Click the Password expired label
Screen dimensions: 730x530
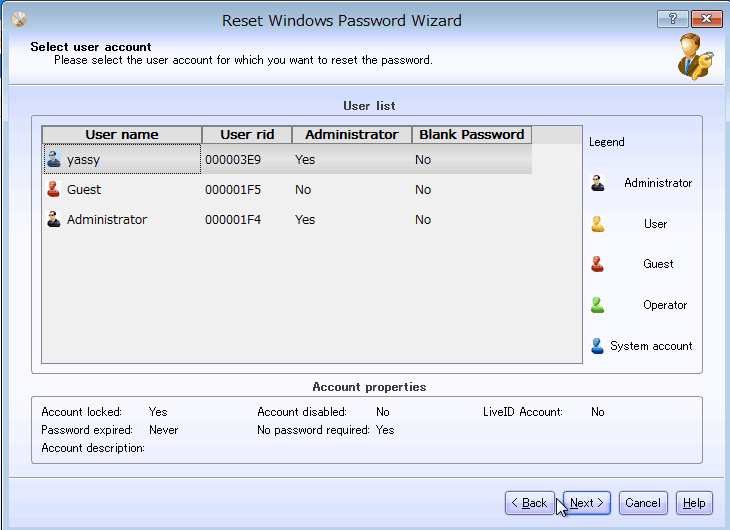pyautogui.click(x=87, y=430)
